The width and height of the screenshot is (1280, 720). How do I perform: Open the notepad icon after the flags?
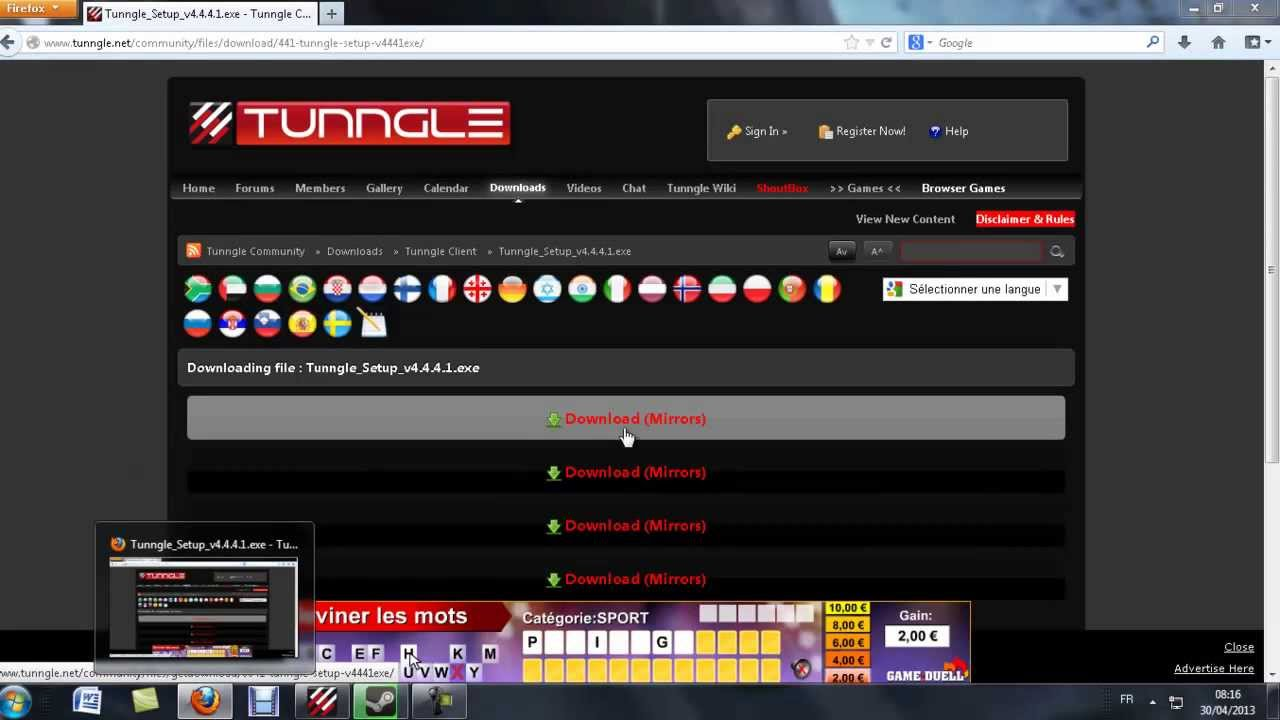coord(372,323)
